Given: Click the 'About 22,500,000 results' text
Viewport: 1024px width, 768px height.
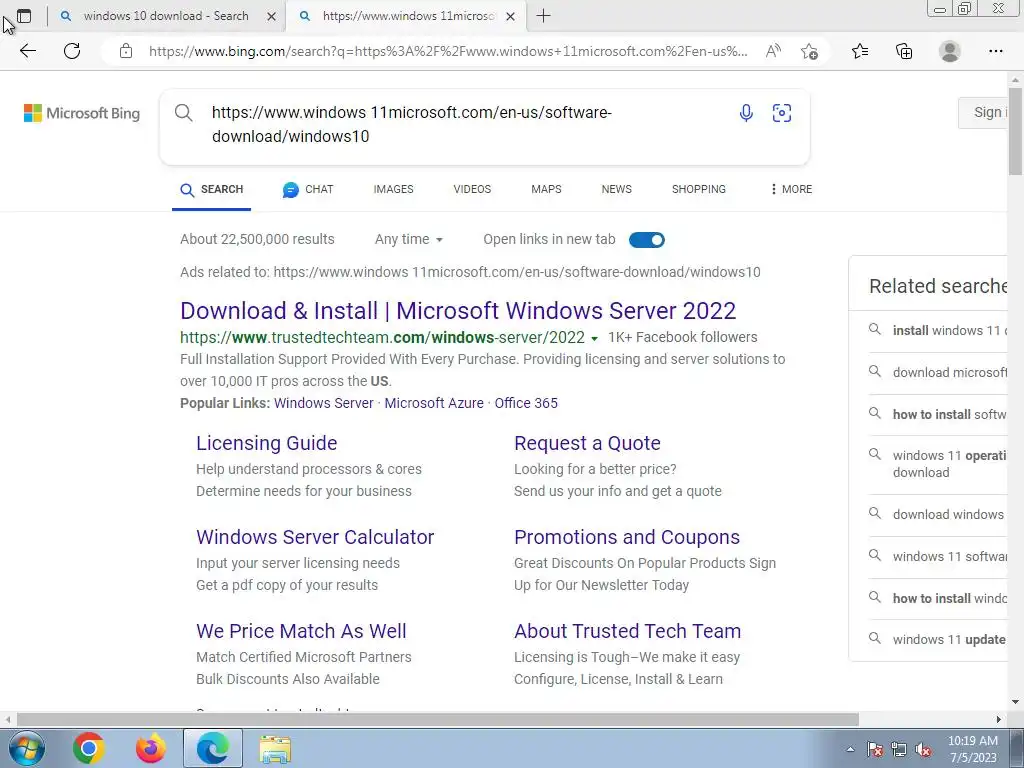Looking at the screenshot, I should click(257, 239).
